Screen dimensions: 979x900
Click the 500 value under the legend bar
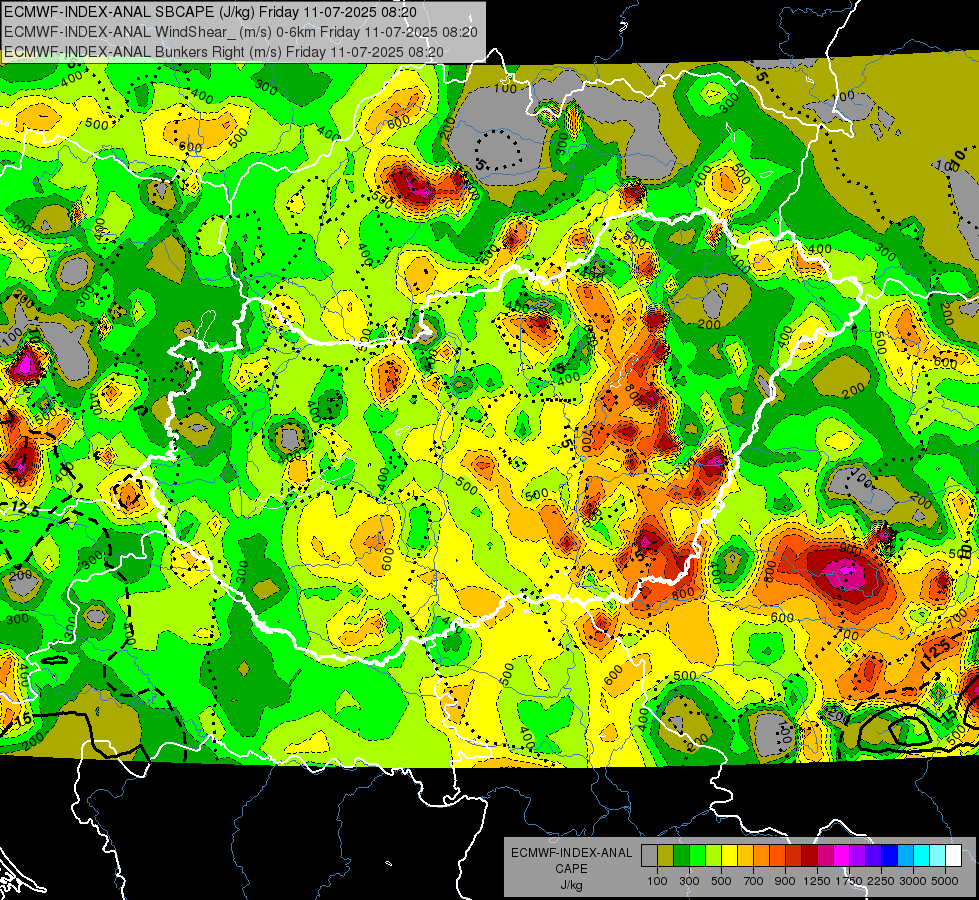(721, 881)
